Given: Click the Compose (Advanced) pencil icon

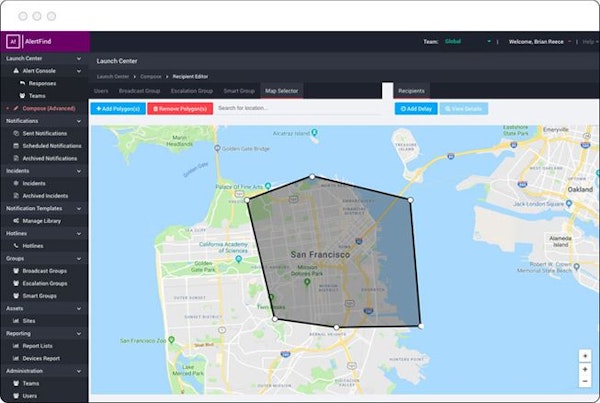Looking at the screenshot, I should (x=16, y=108).
